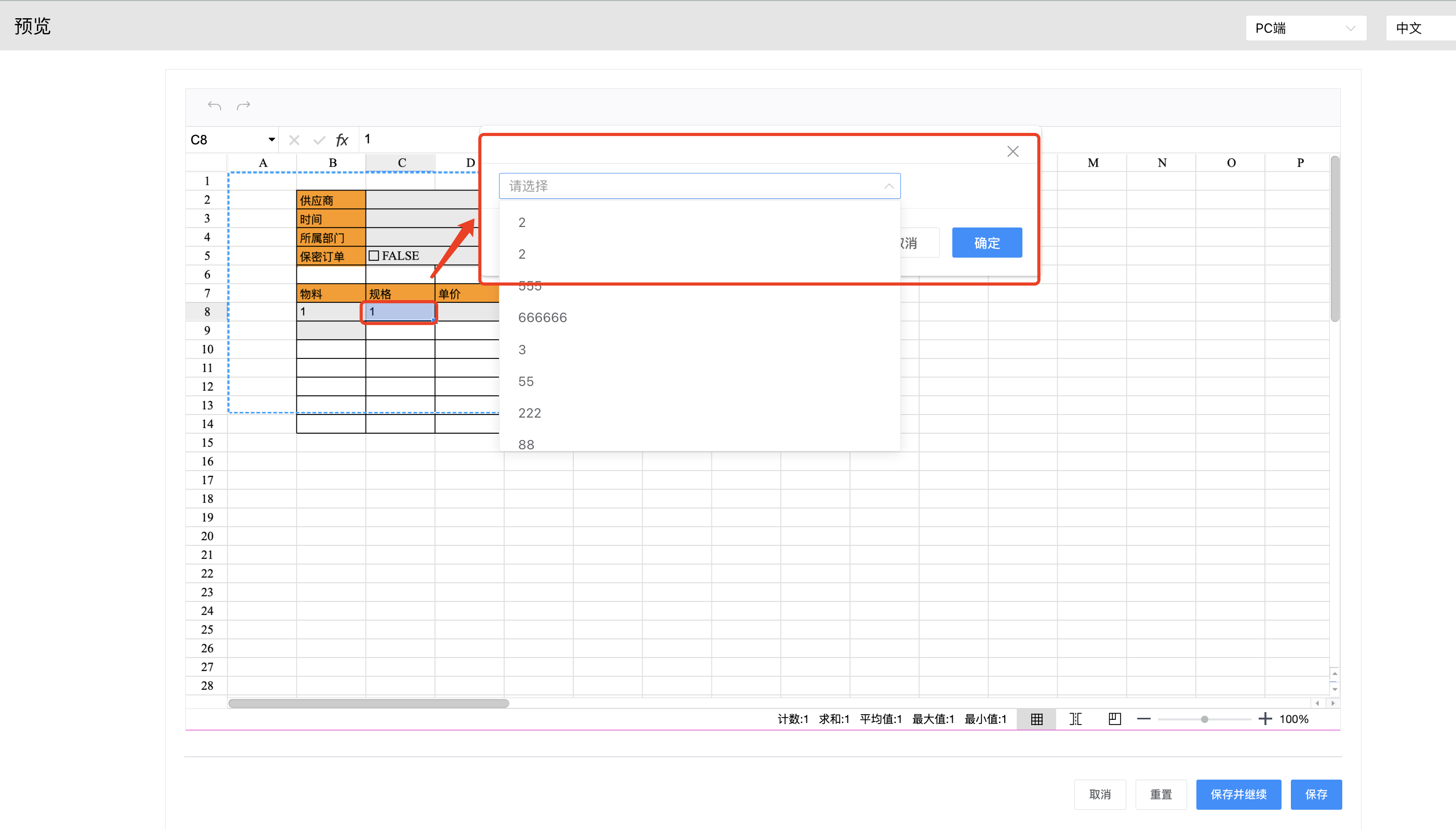
Task: Click the zoom in plus icon
Action: tap(1265, 719)
